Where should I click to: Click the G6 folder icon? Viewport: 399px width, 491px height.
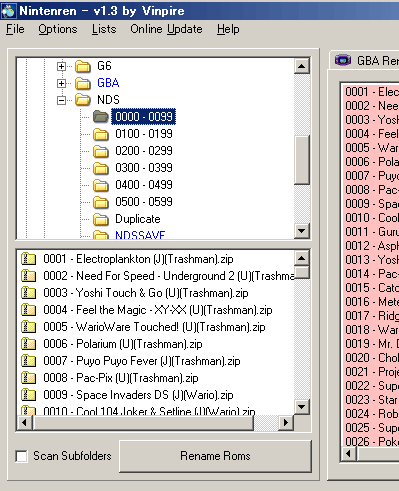click(83, 66)
